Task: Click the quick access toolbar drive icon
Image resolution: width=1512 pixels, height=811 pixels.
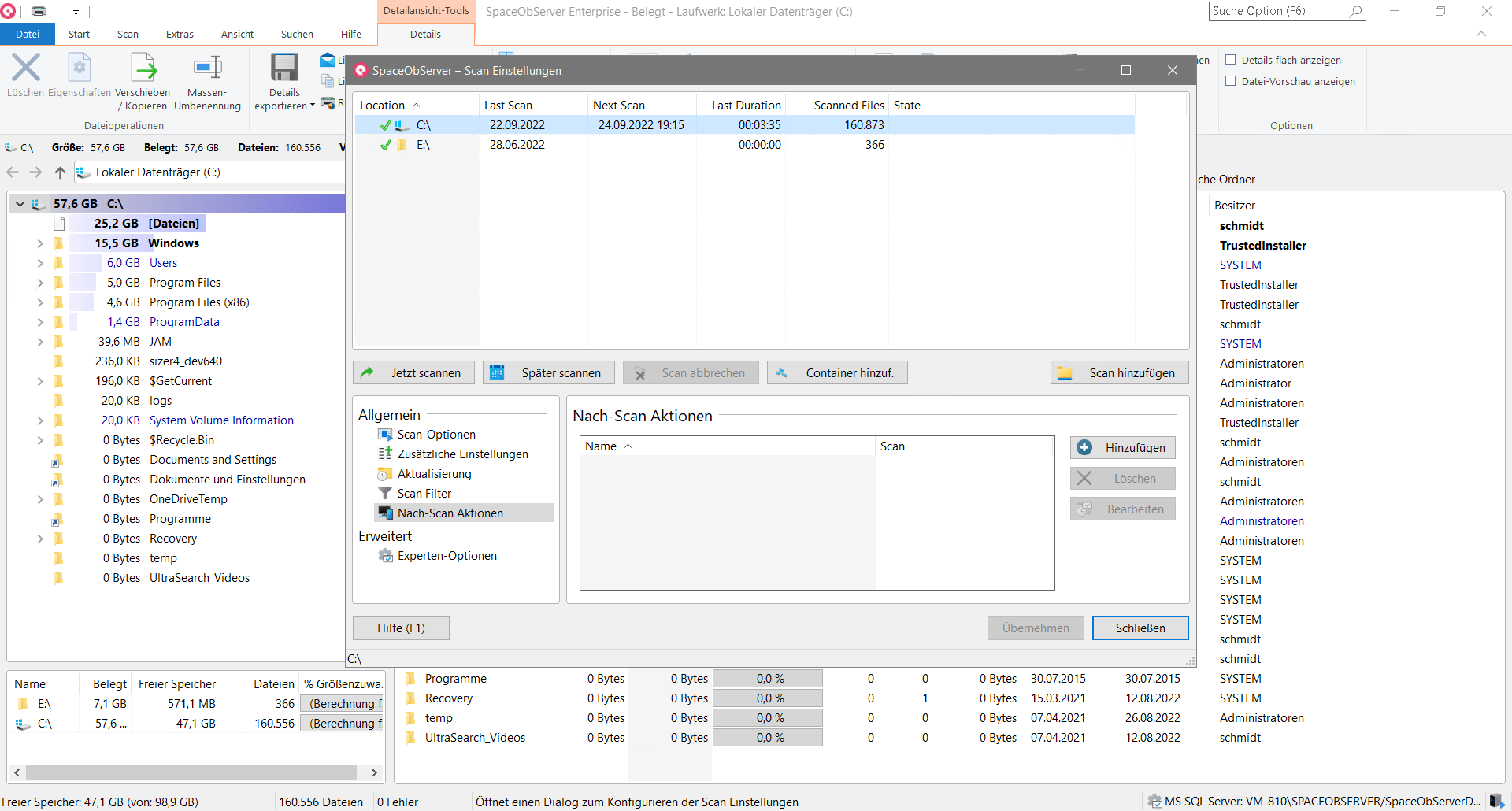Action: [39, 12]
